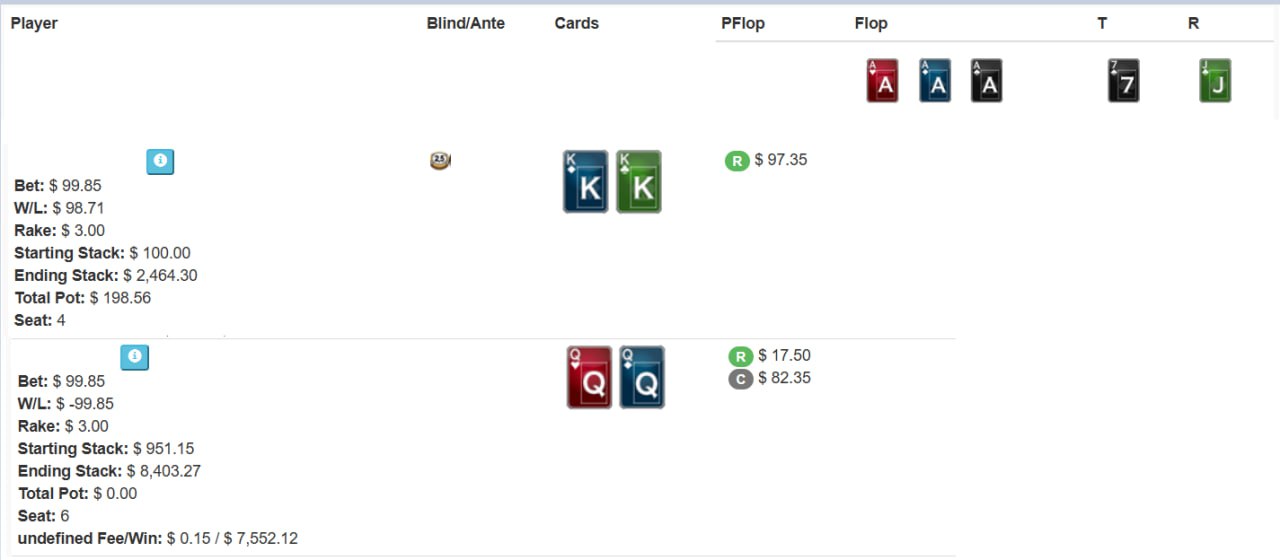Select the green Jack river card
Screen dimensions: 1280x560
1215,81
